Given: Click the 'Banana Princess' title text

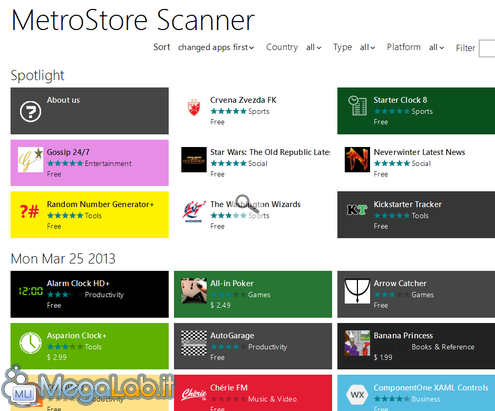Looking at the screenshot, I should (403, 336).
